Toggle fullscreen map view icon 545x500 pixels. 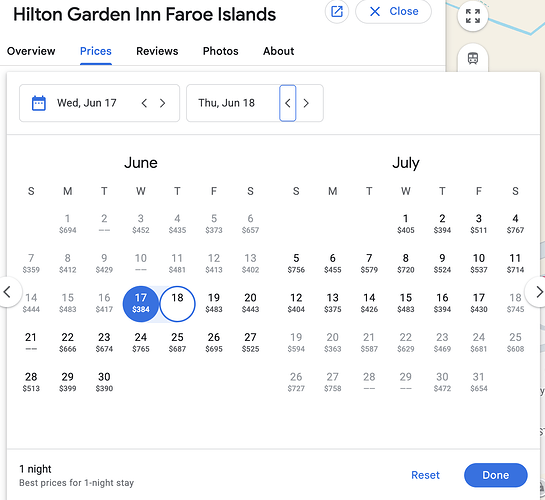[473, 16]
